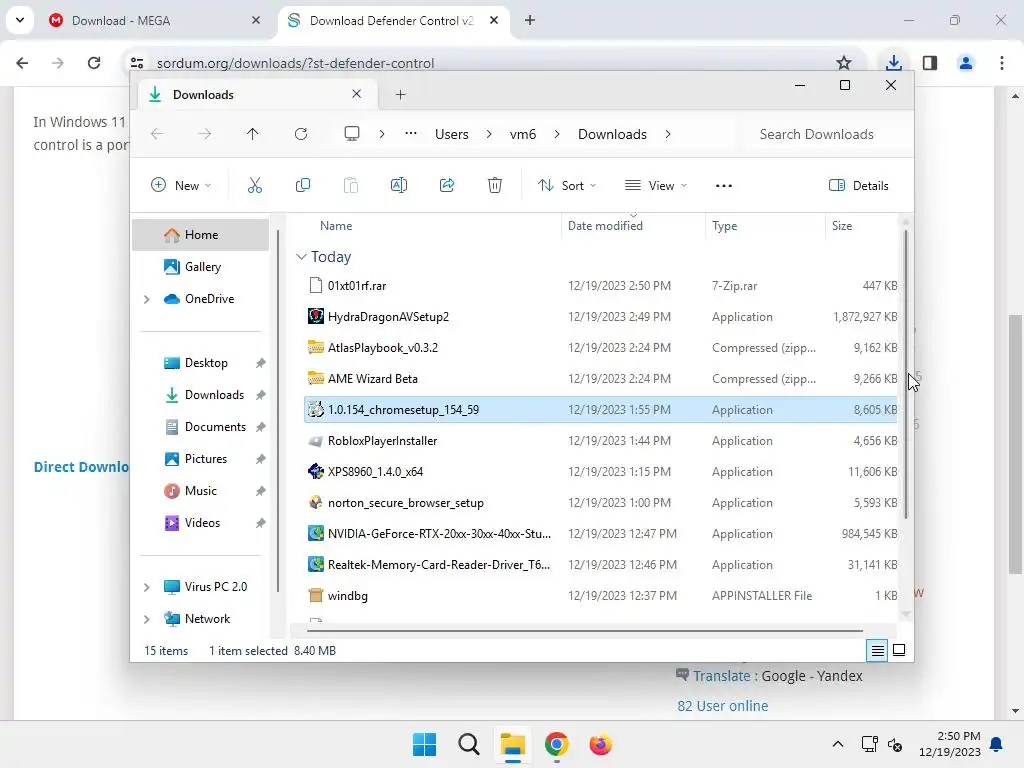
Task: Open the View dropdown menu
Action: [656, 185]
